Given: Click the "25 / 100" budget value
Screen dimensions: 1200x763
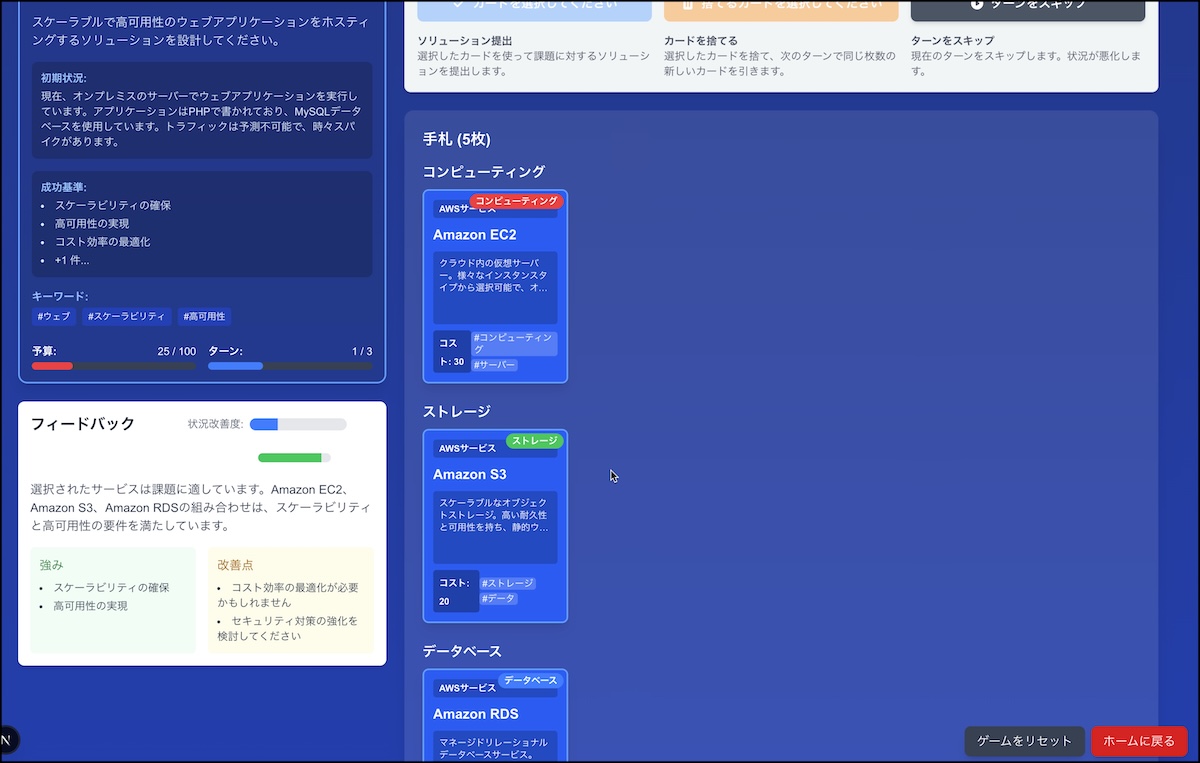Looking at the screenshot, I should click(177, 351).
